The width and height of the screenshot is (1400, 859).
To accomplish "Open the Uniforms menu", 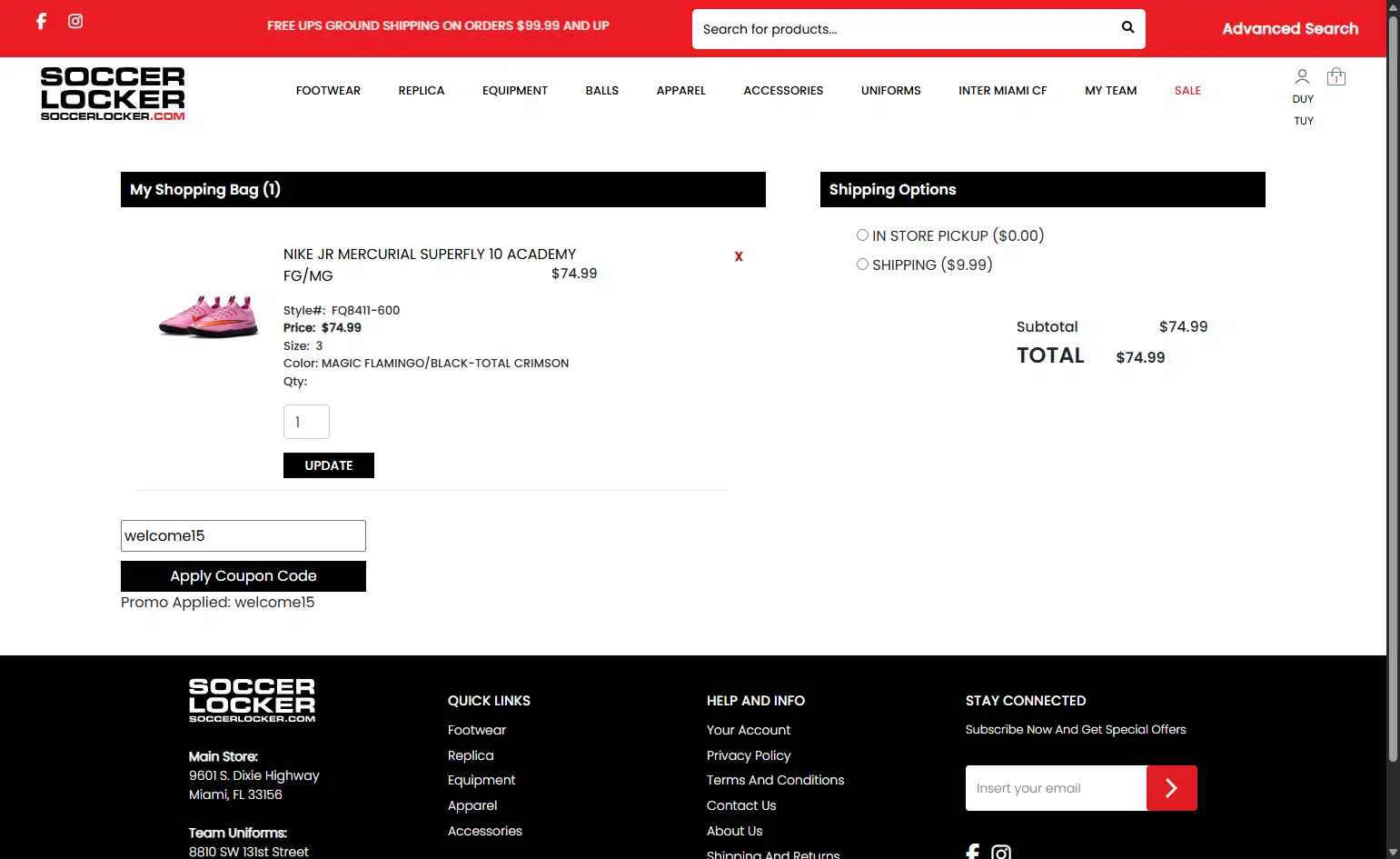I will 891,90.
